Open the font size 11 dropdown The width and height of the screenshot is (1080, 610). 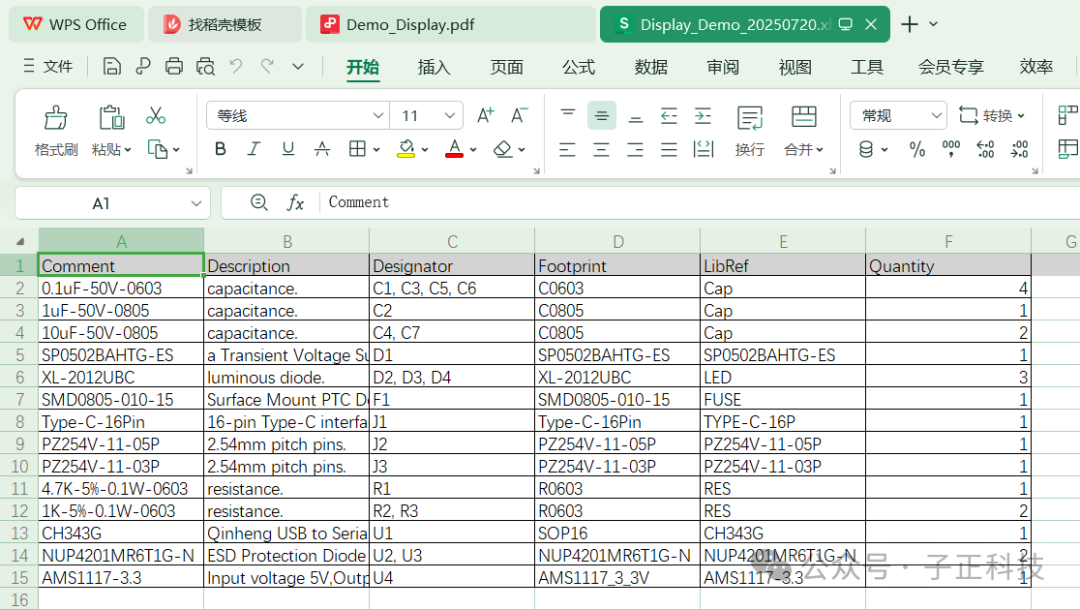[449, 115]
